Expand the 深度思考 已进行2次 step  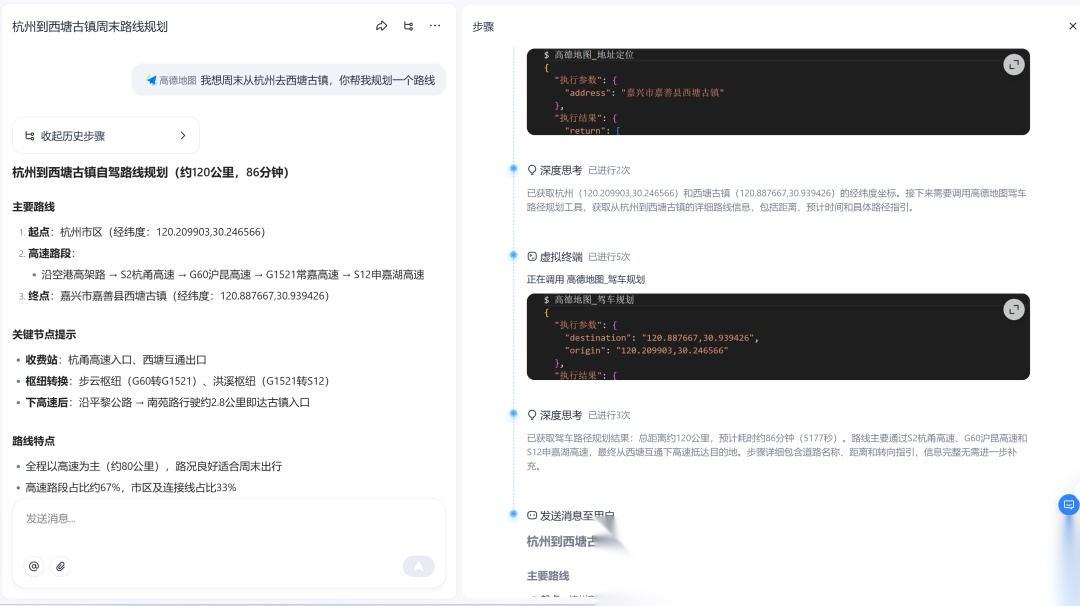[579, 170]
